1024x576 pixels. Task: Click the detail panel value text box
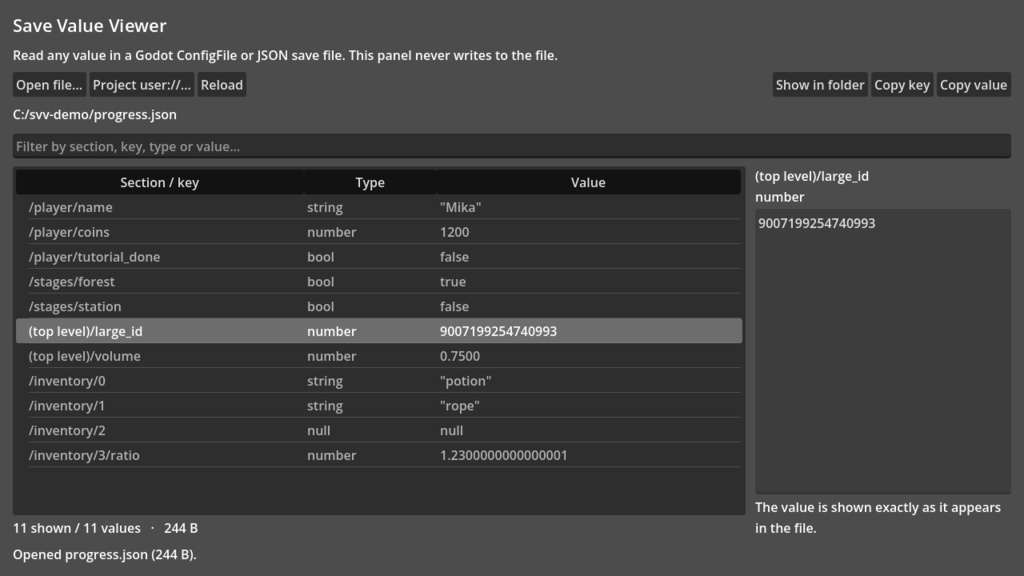pyautogui.click(x=883, y=351)
